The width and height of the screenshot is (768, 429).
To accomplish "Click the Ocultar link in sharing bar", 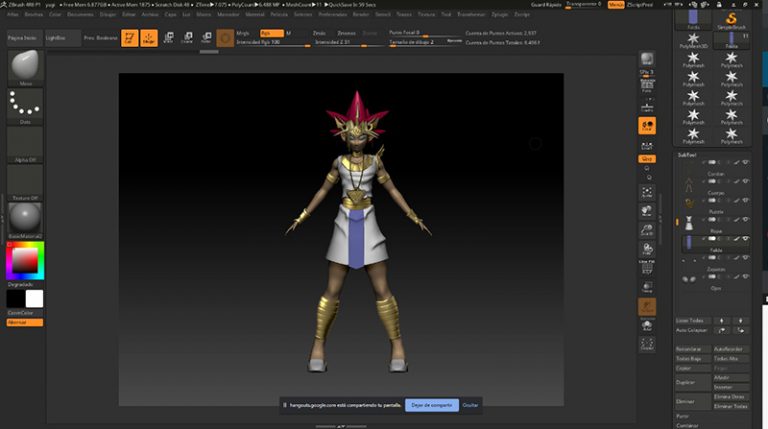I will click(x=470, y=405).
